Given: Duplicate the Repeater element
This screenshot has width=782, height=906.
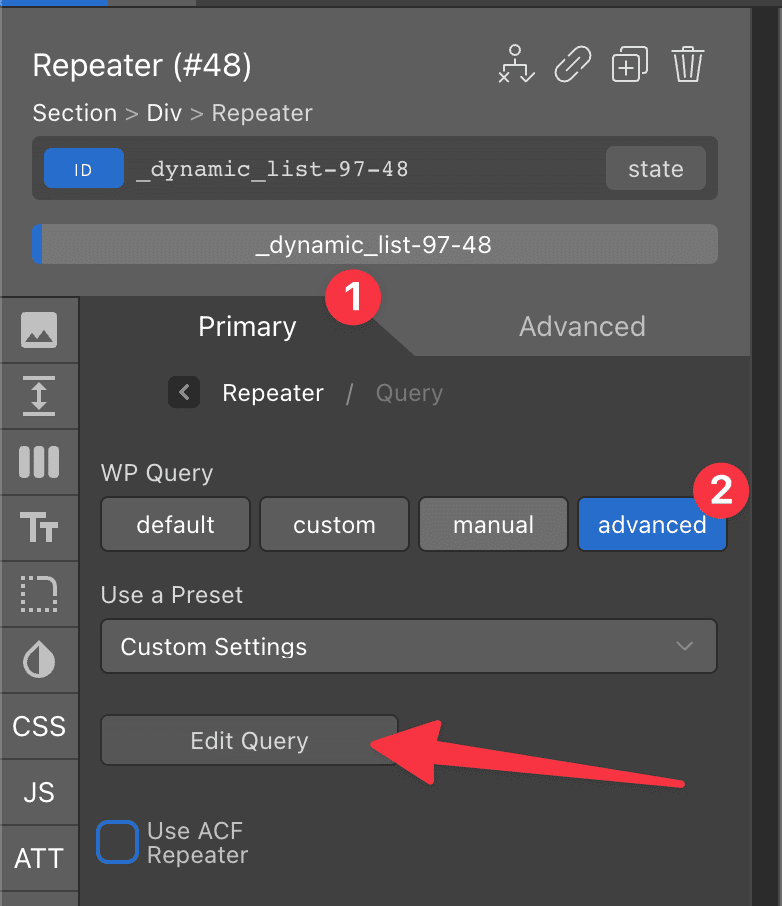Looking at the screenshot, I should click(629, 64).
